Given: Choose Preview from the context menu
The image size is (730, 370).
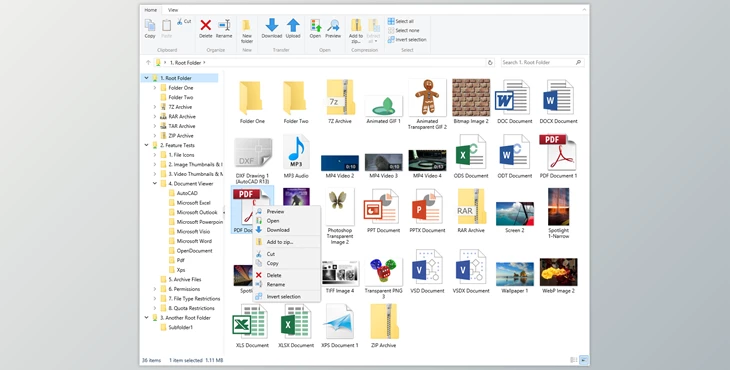Looking at the screenshot, I should click(x=287, y=211).
